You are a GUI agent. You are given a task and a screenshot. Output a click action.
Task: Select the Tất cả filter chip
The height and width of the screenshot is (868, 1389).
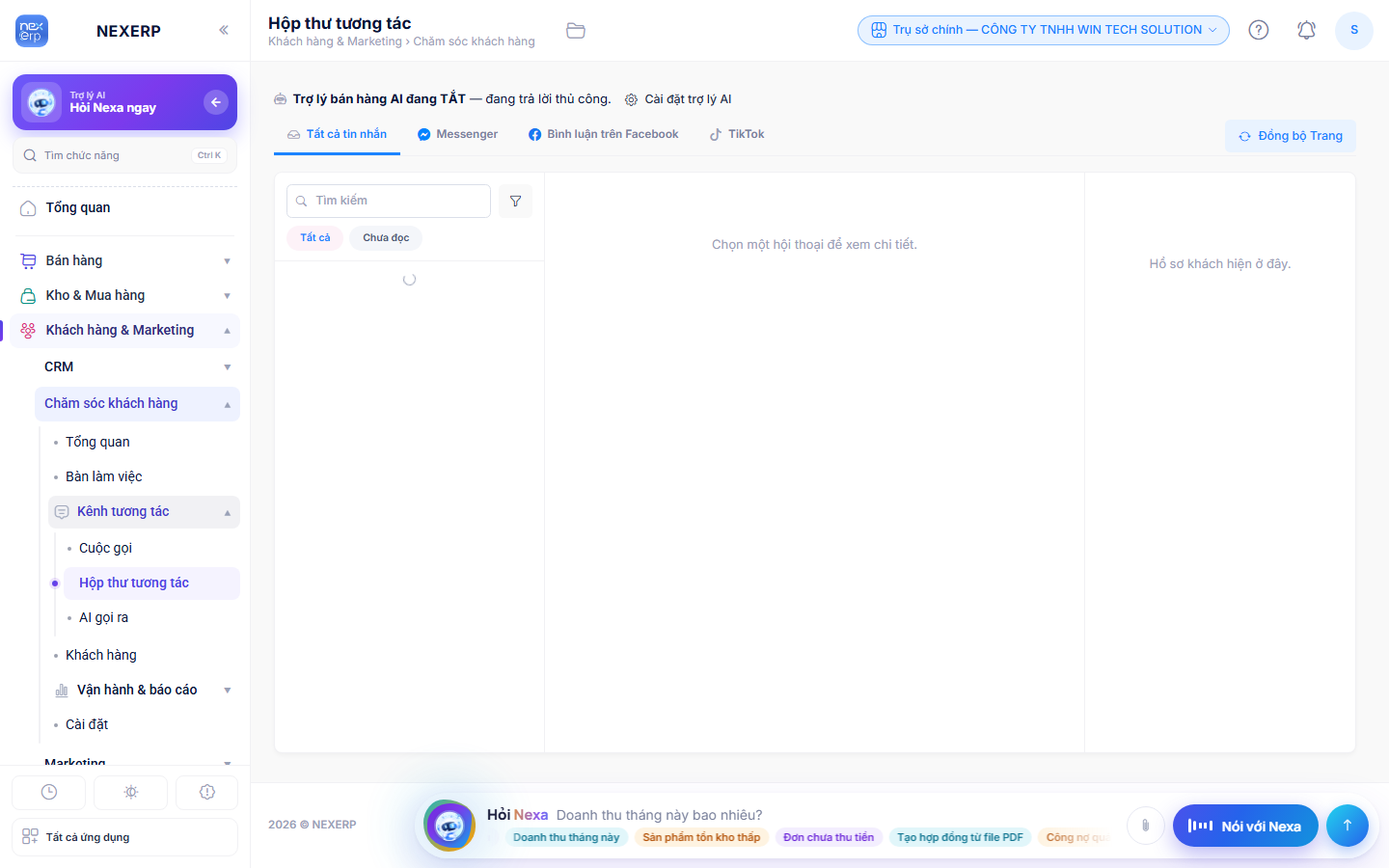(x=315, y=238)
